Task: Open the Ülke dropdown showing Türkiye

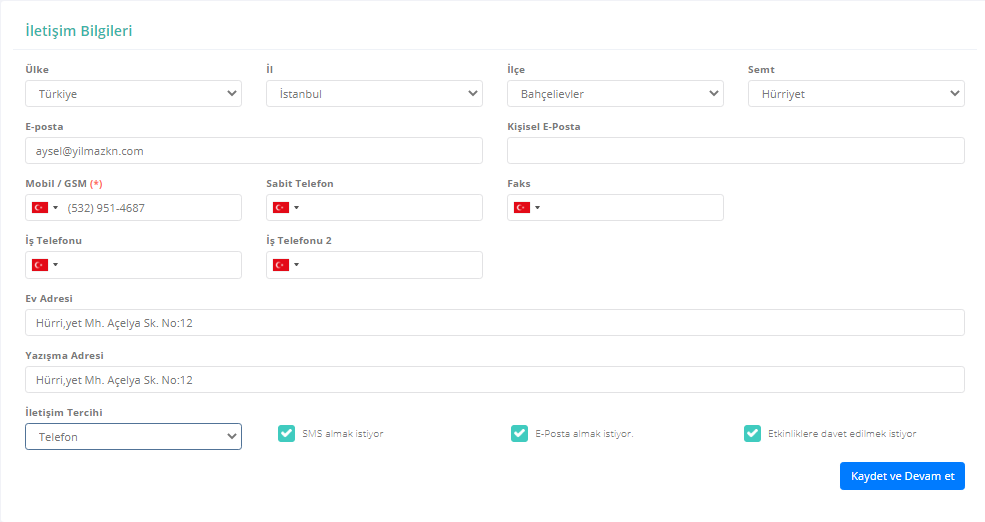Action: point(133,94)
